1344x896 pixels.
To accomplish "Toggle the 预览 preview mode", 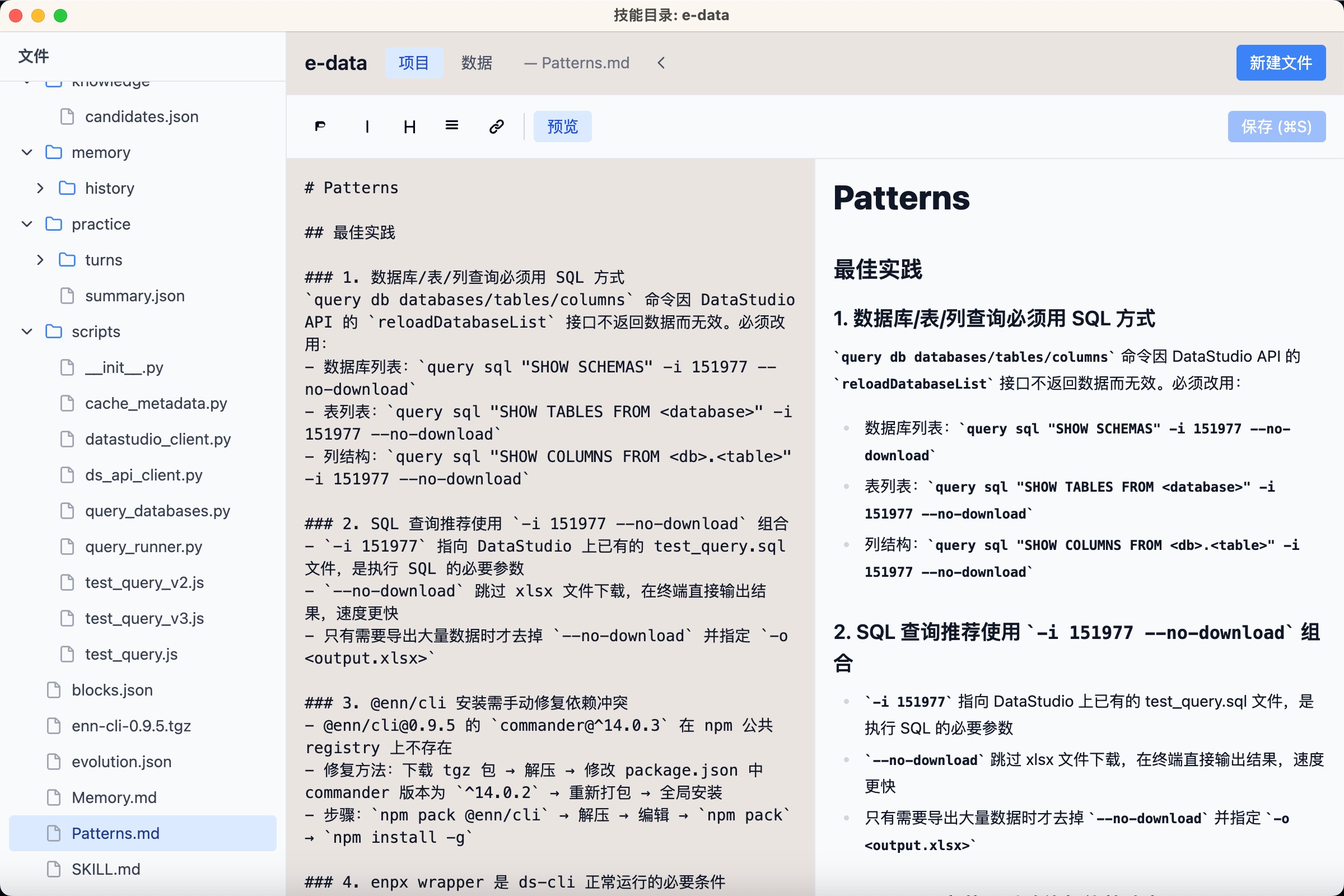I will coord(562,127).
